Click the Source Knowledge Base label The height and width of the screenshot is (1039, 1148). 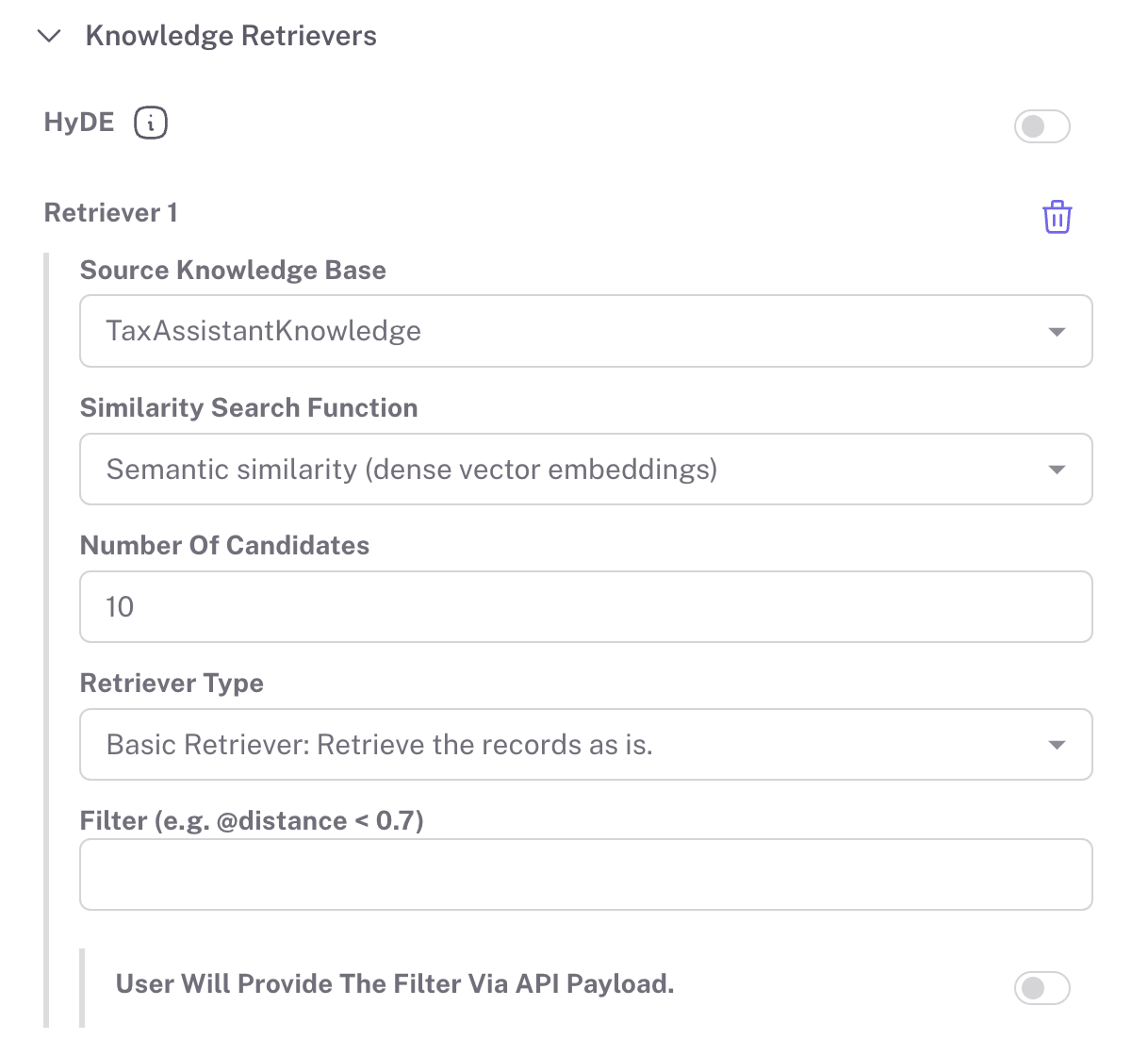click(233, 271)
